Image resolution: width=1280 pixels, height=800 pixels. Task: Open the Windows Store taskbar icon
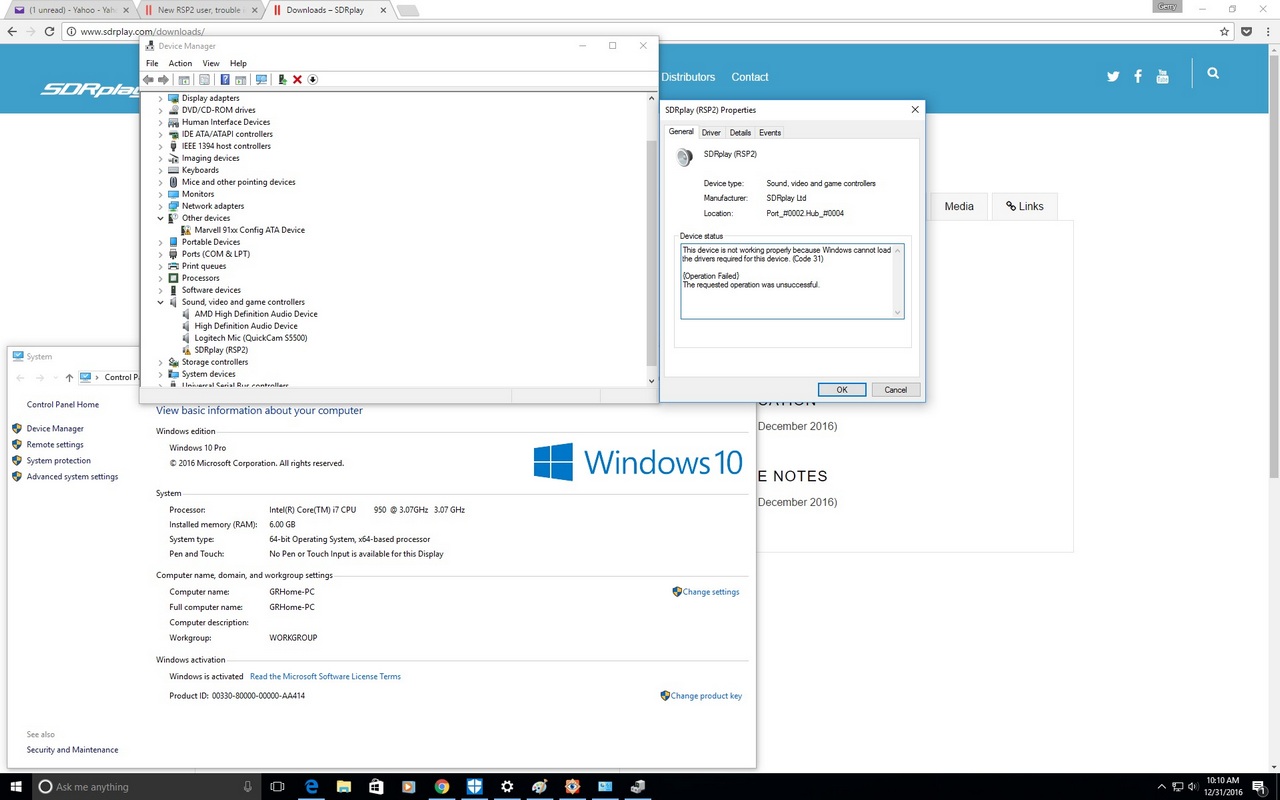click(376, 787)
